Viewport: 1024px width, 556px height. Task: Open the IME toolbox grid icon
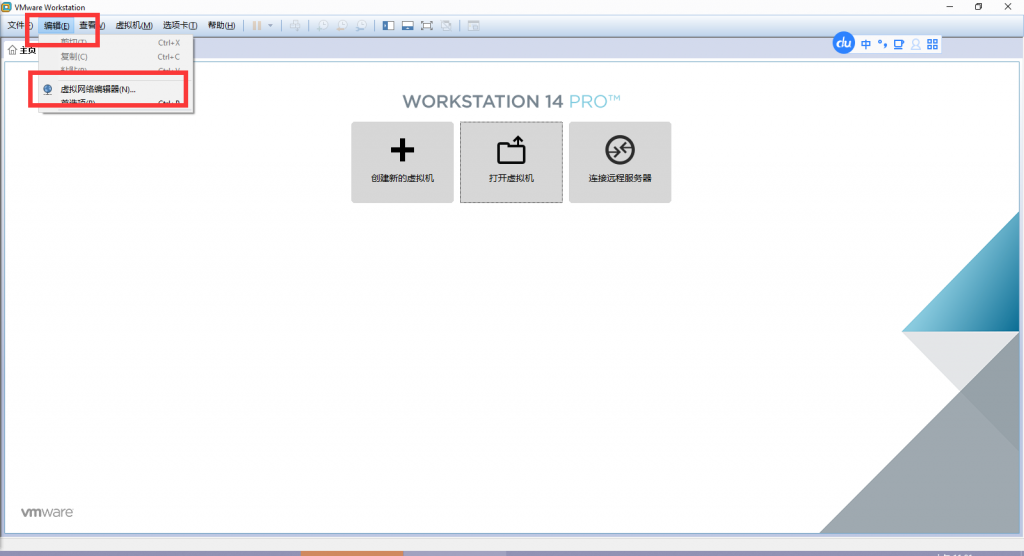933,44
